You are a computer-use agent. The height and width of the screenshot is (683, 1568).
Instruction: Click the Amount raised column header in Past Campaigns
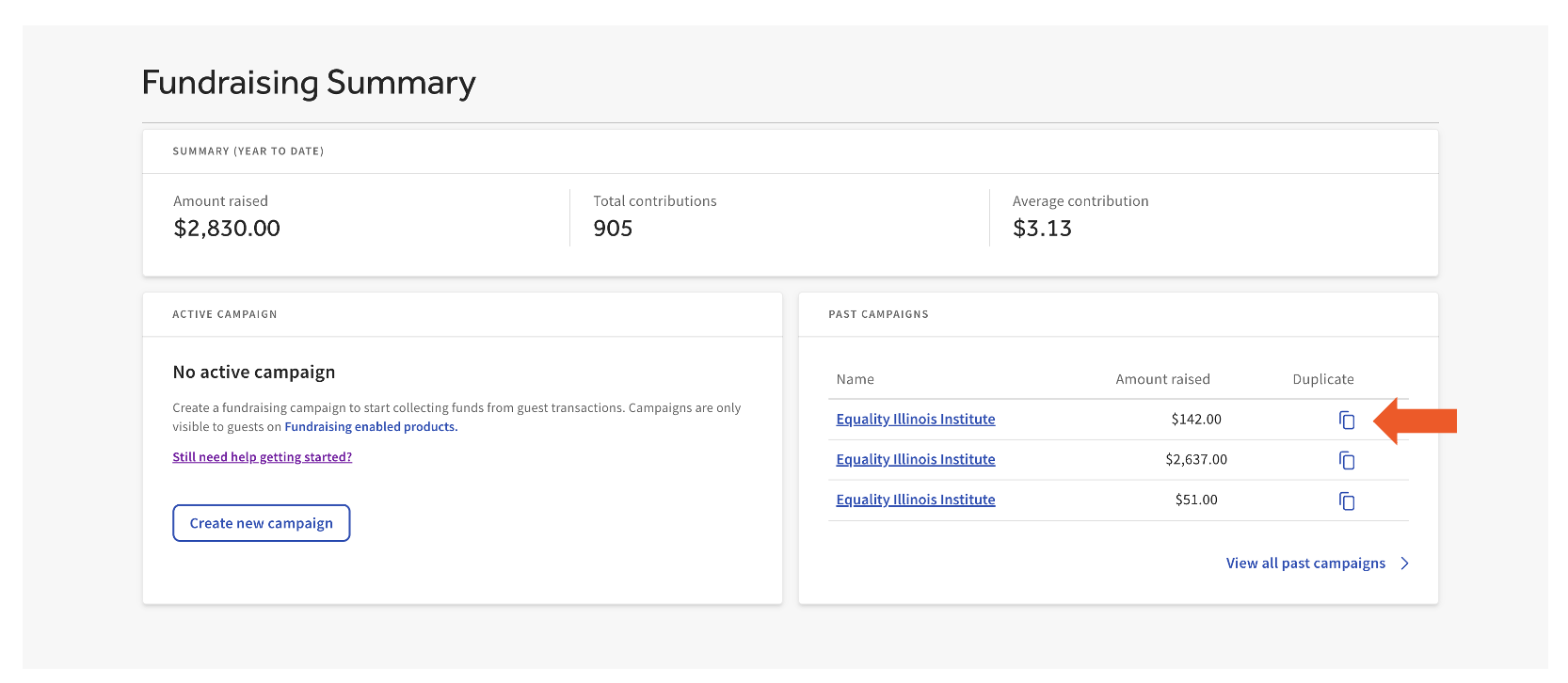tap(1162, 379)
